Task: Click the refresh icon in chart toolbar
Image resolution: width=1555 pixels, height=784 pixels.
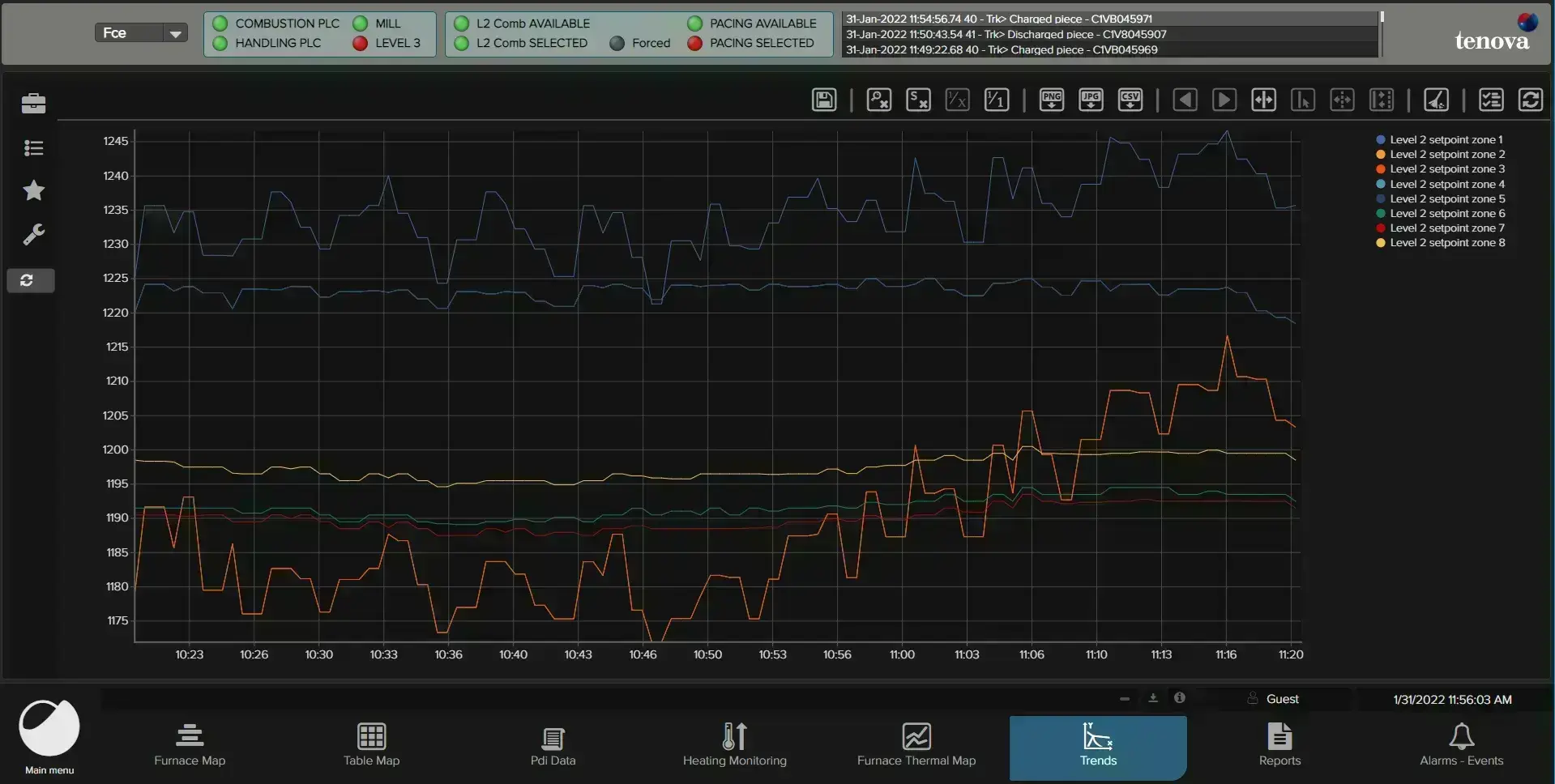Action: (x=1531, y=100)
